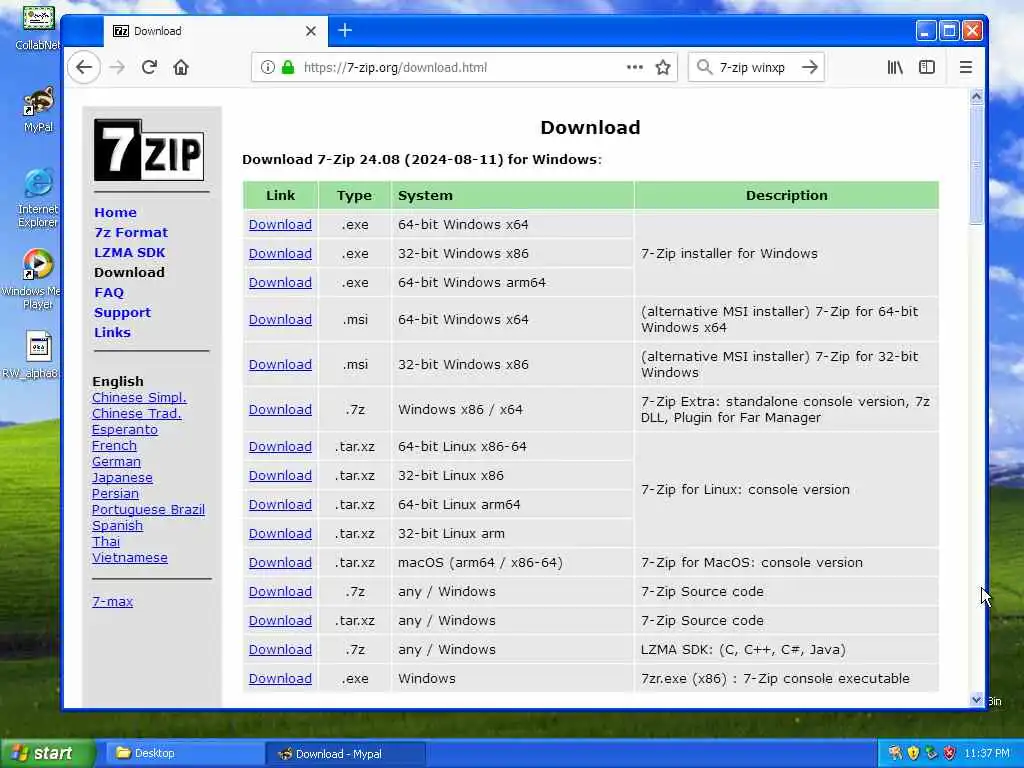Download 64-bit Windows x64 .msi
Viewport: 1024px width, 768px height.
(x=280, y=319)
